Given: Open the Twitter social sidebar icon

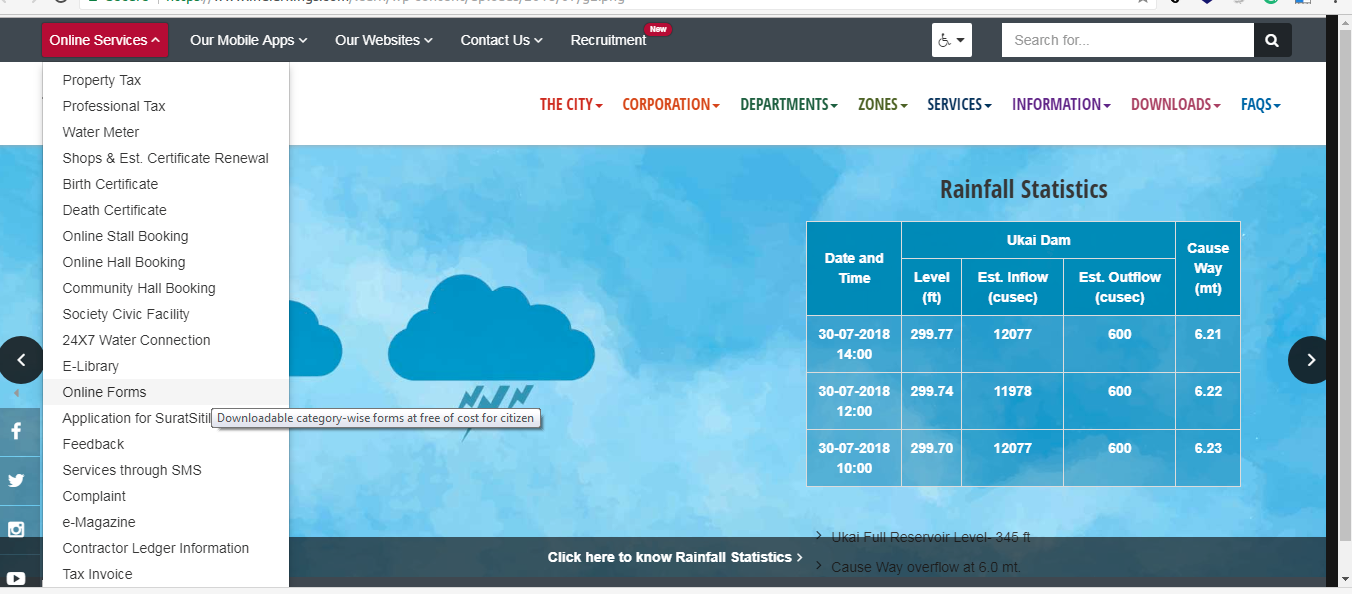Looking at the screenshot, I should (x=17, y=481).
